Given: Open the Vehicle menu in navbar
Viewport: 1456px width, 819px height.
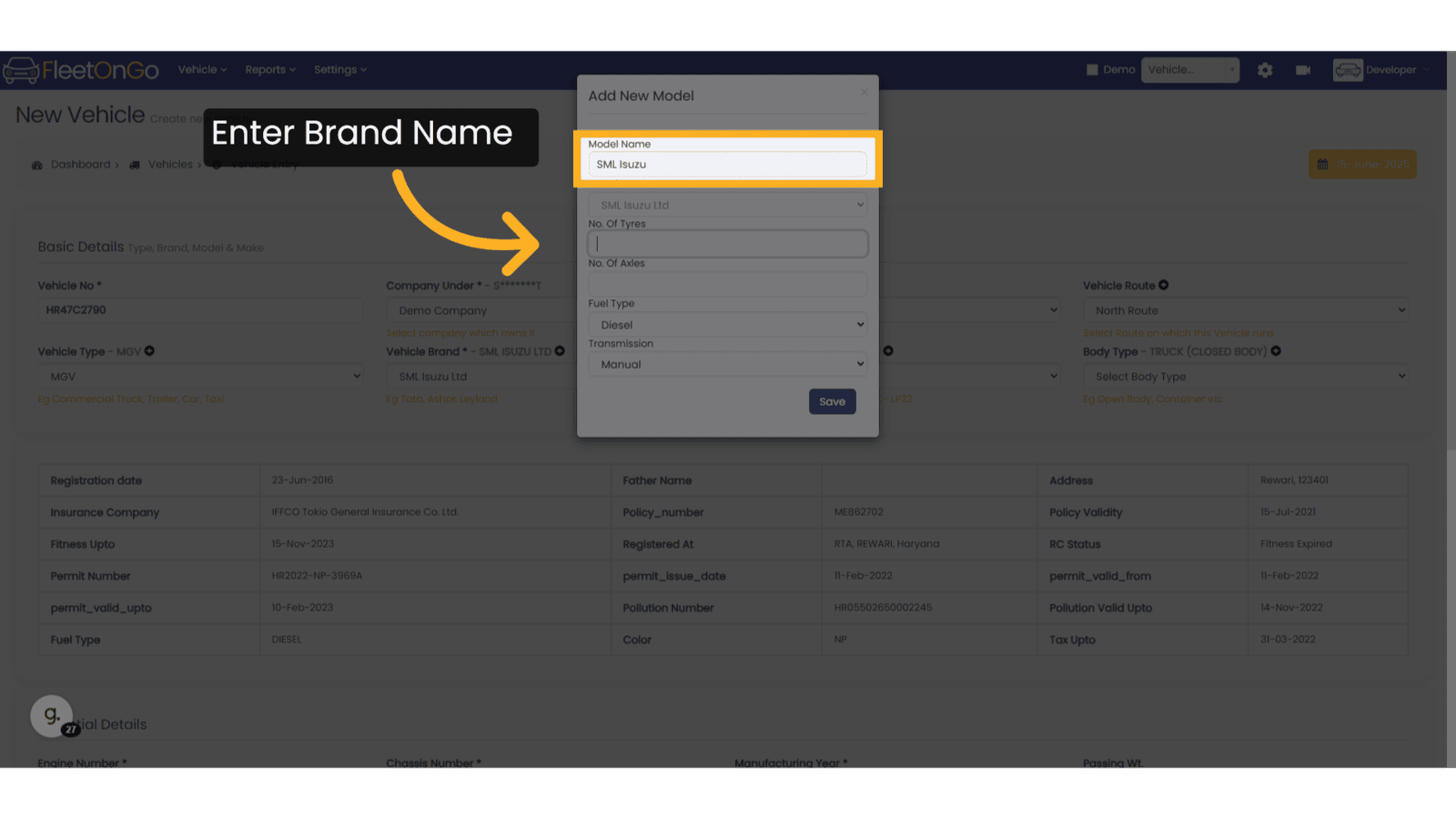Looking at the screenshot, I should pyautogui.click(x=202, y=70).
